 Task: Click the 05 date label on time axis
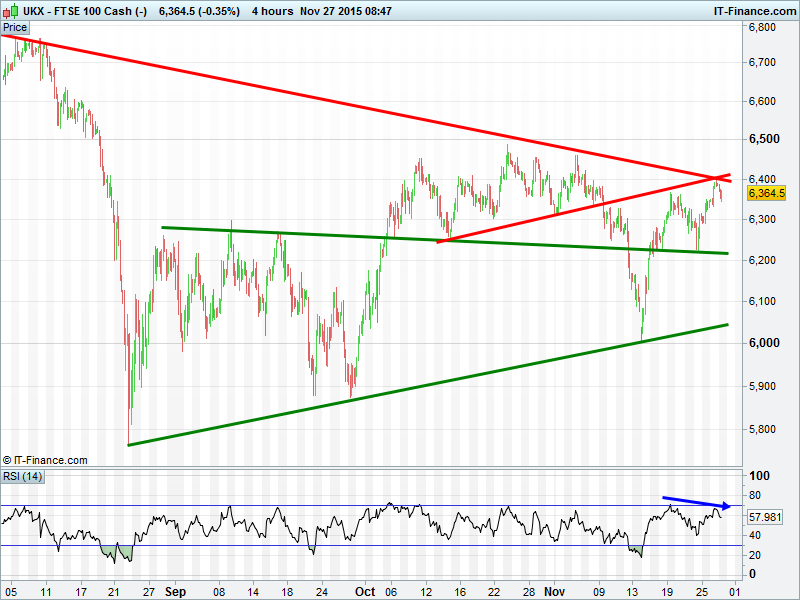11,592
